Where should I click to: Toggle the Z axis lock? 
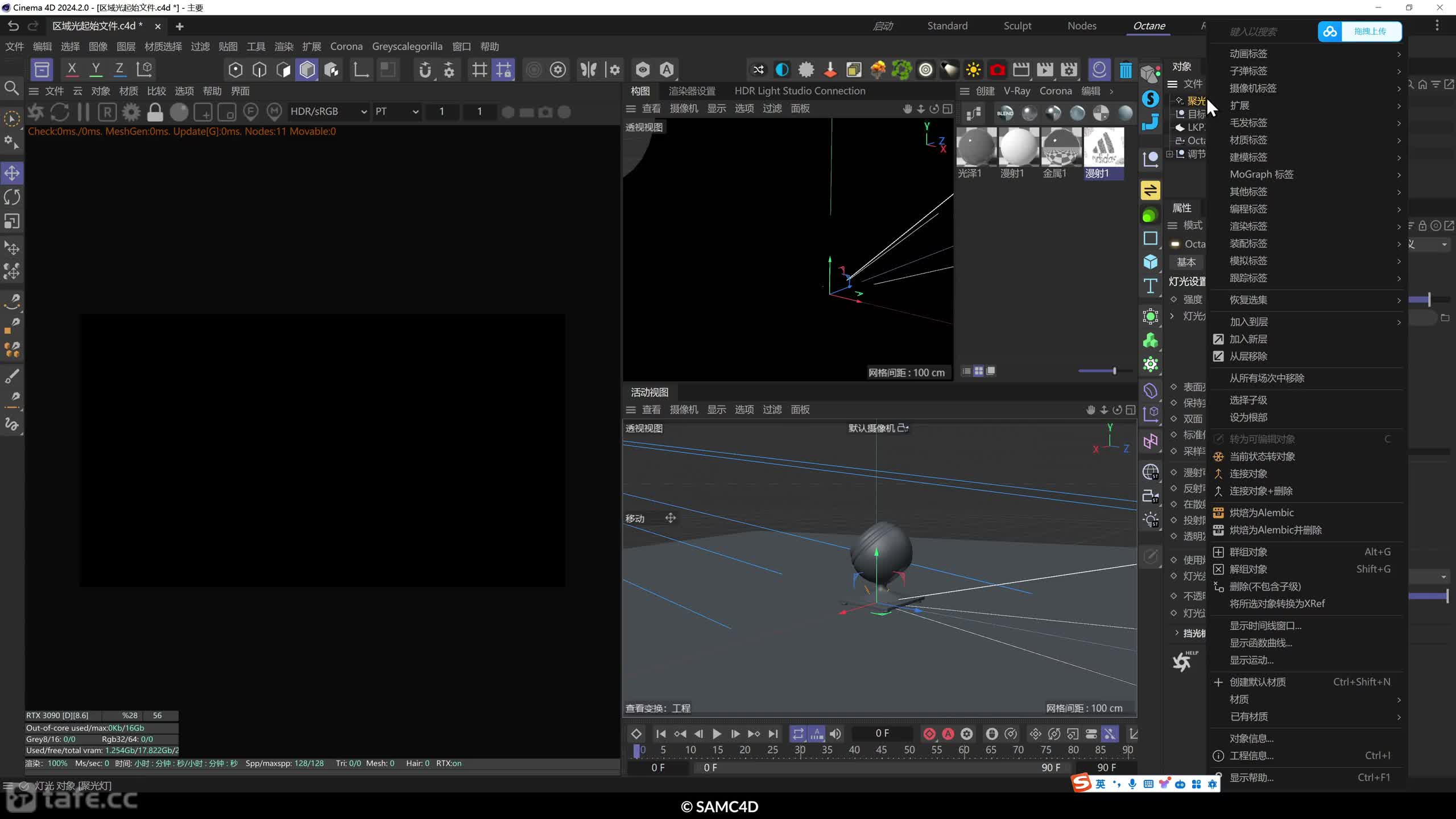pyautogui.click(x=119, y=69)
